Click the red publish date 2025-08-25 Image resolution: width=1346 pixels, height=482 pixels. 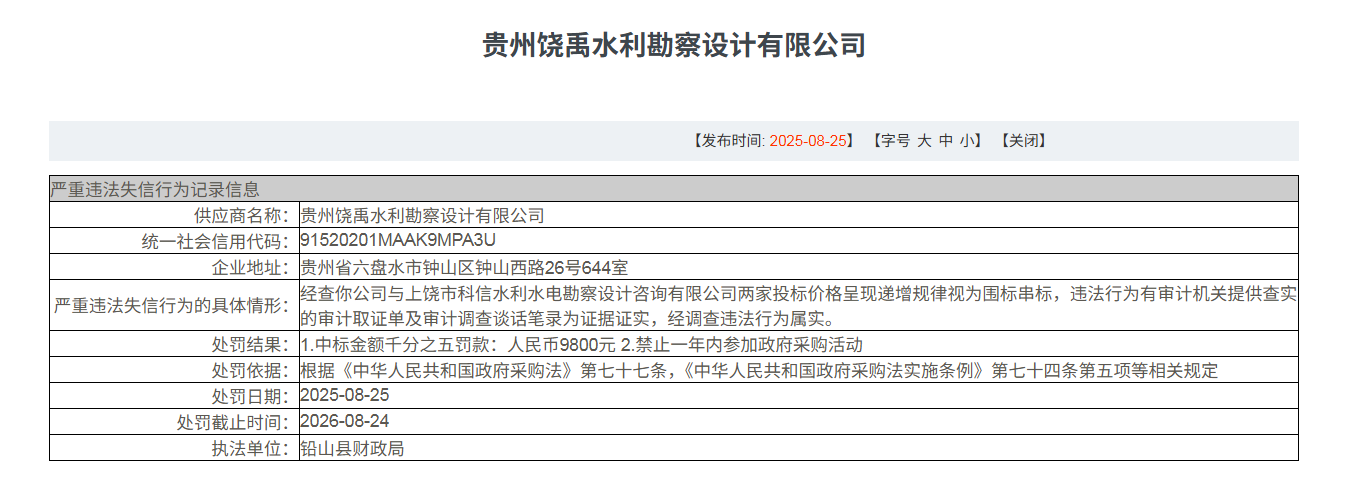[808, 141]
